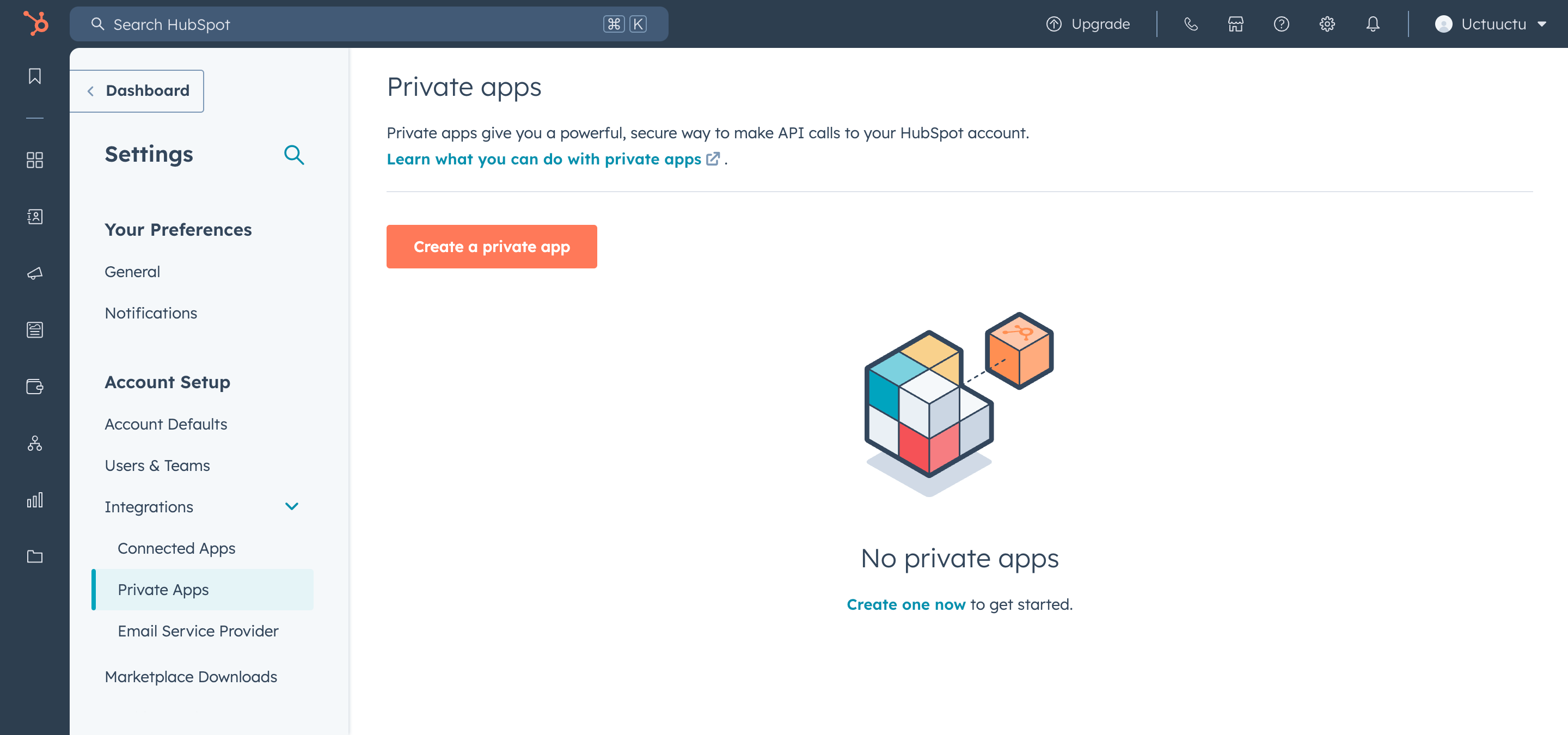Click the Upgrade button

(x=1088, y=24)
